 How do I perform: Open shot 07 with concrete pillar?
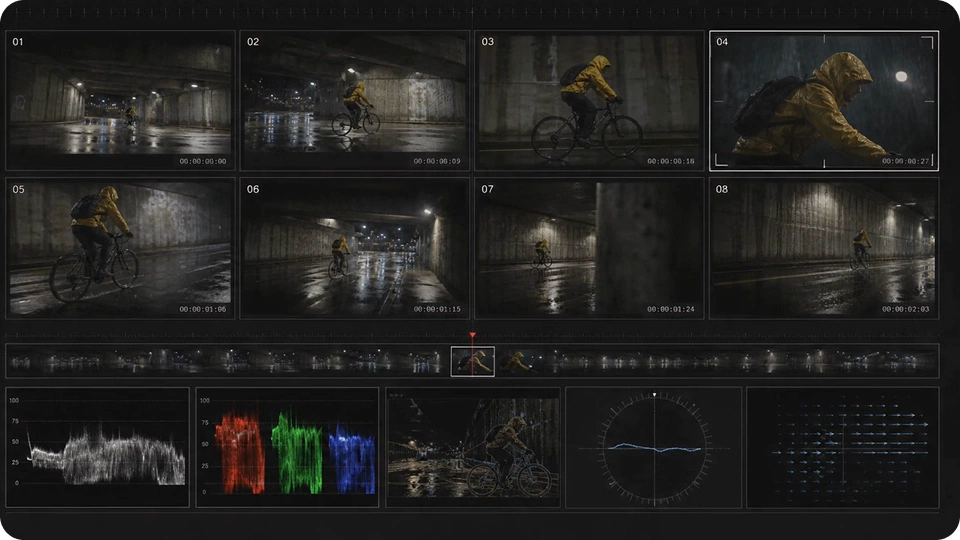tap(589, 248)
